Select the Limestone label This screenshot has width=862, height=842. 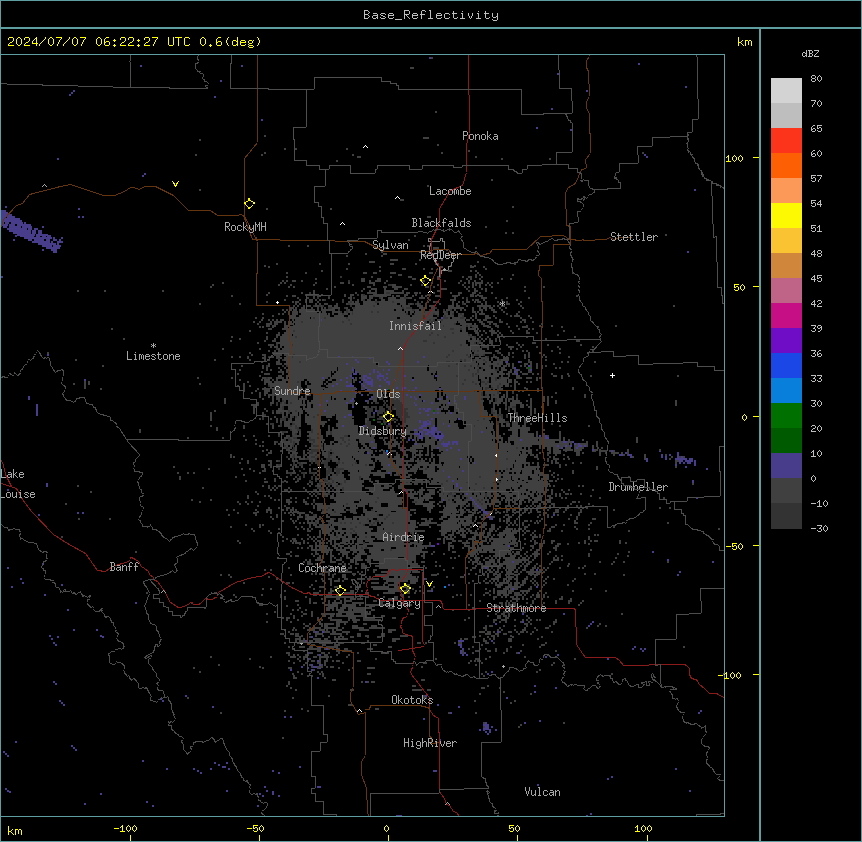(153, 356)
